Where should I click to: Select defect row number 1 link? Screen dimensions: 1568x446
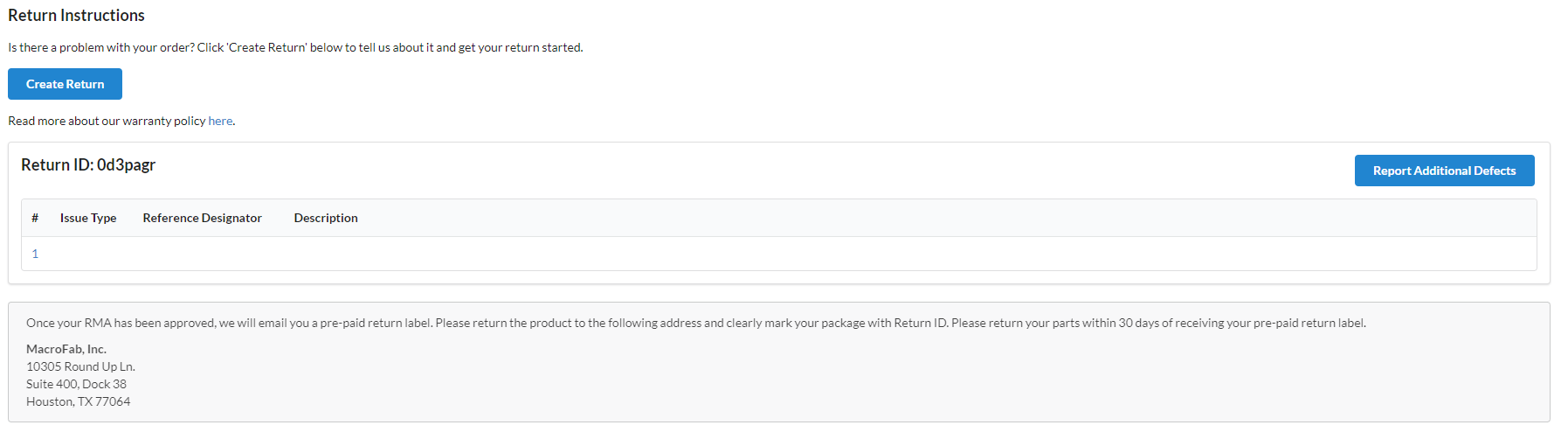(x=35, y=254)
